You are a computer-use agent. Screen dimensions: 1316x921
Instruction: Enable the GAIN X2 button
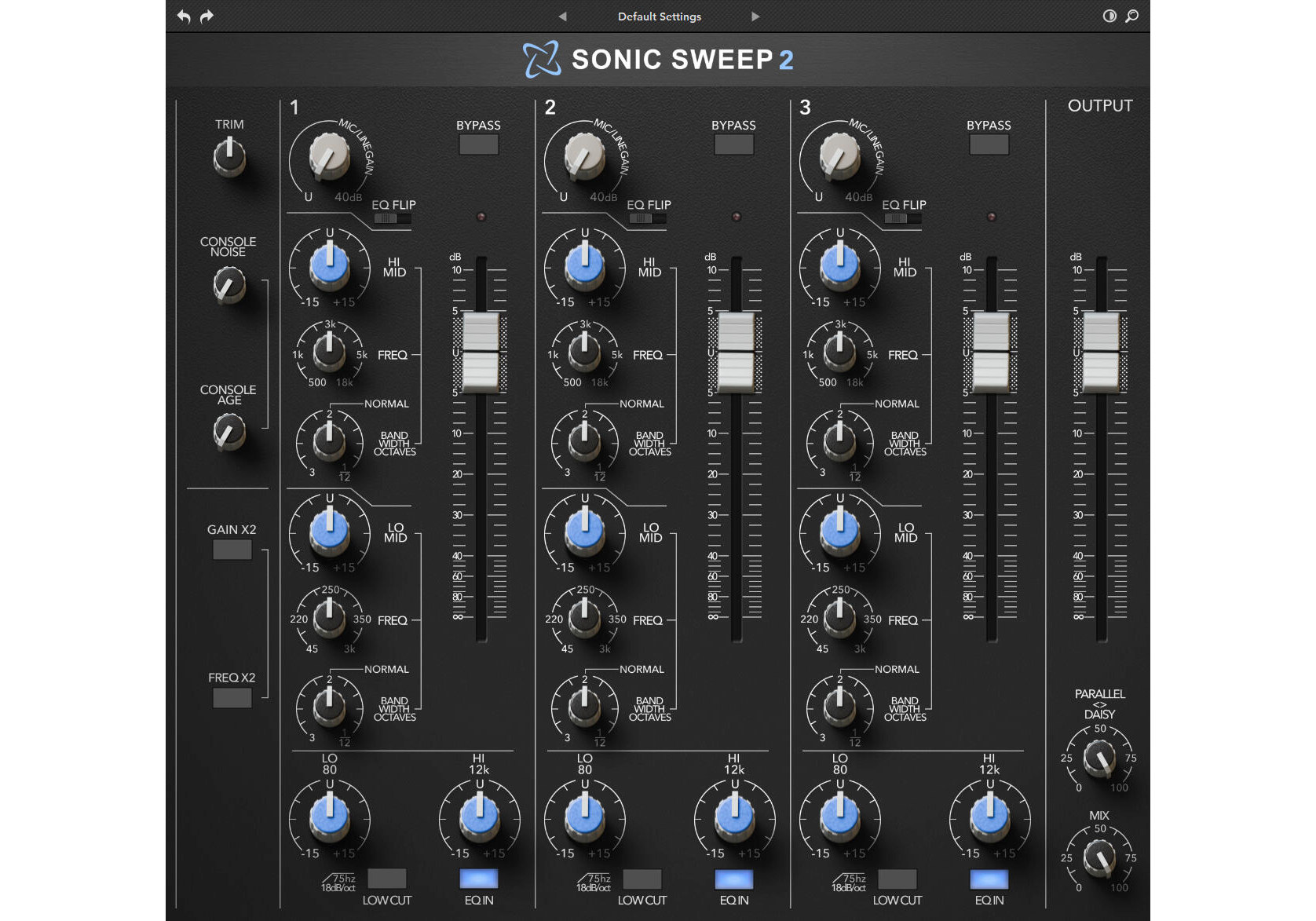coord(232,550)
